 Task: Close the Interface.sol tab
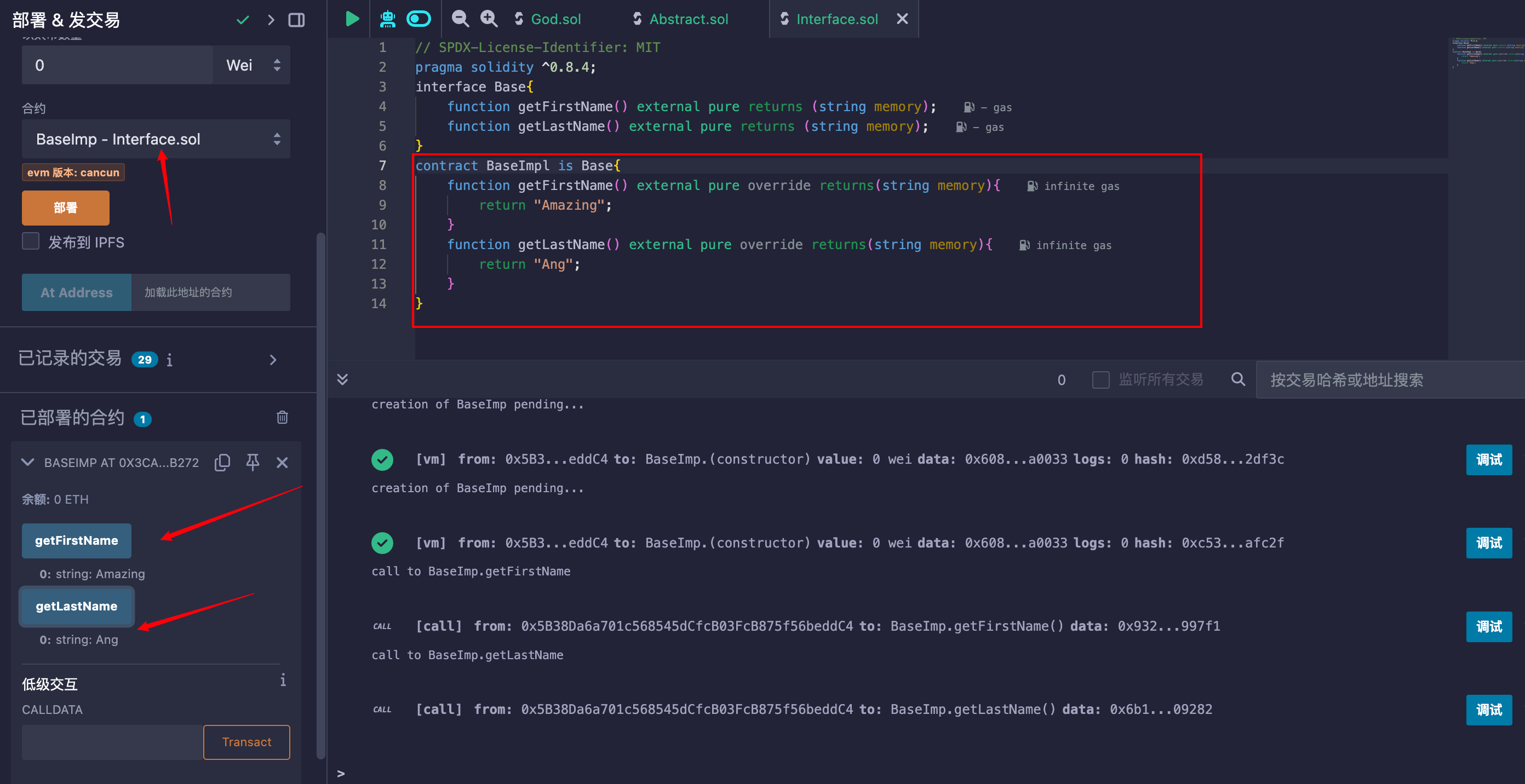(x=902, y=19)
